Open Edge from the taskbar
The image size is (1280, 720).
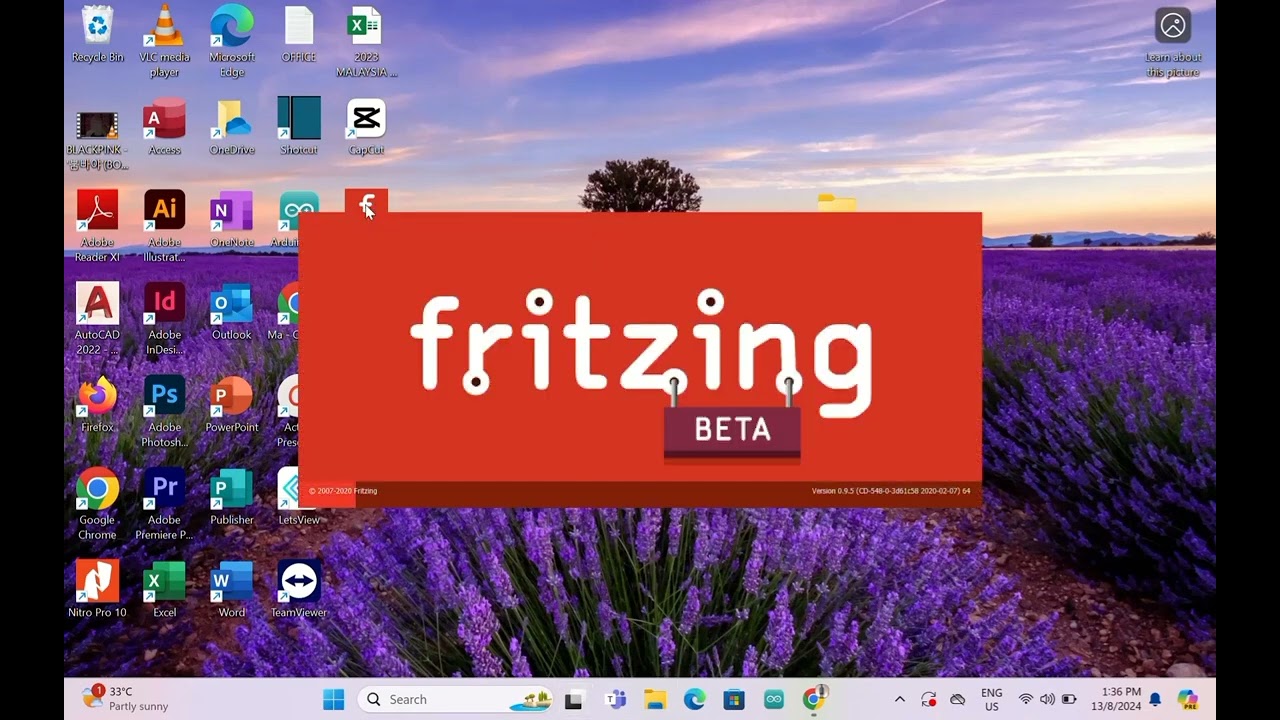pyautogui.click(x=694, y=699)
